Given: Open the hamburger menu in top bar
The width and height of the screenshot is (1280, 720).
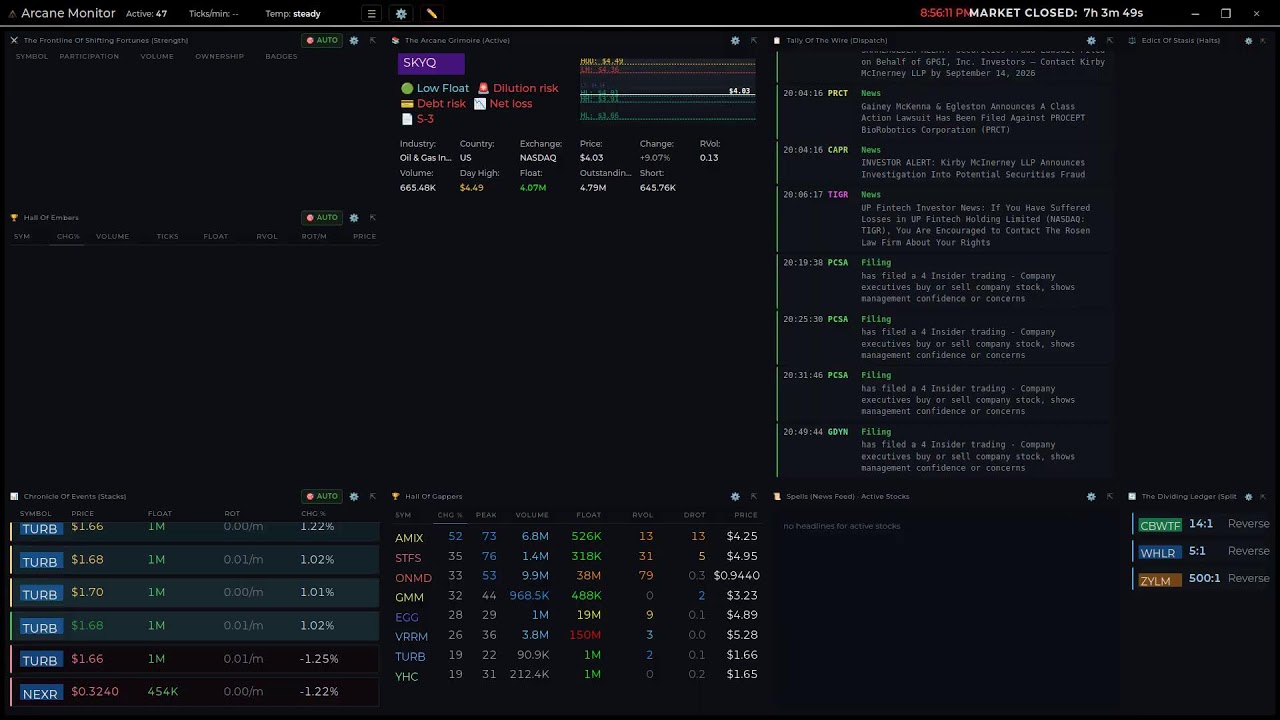Looking at the screenshot, I should [371, 14].
